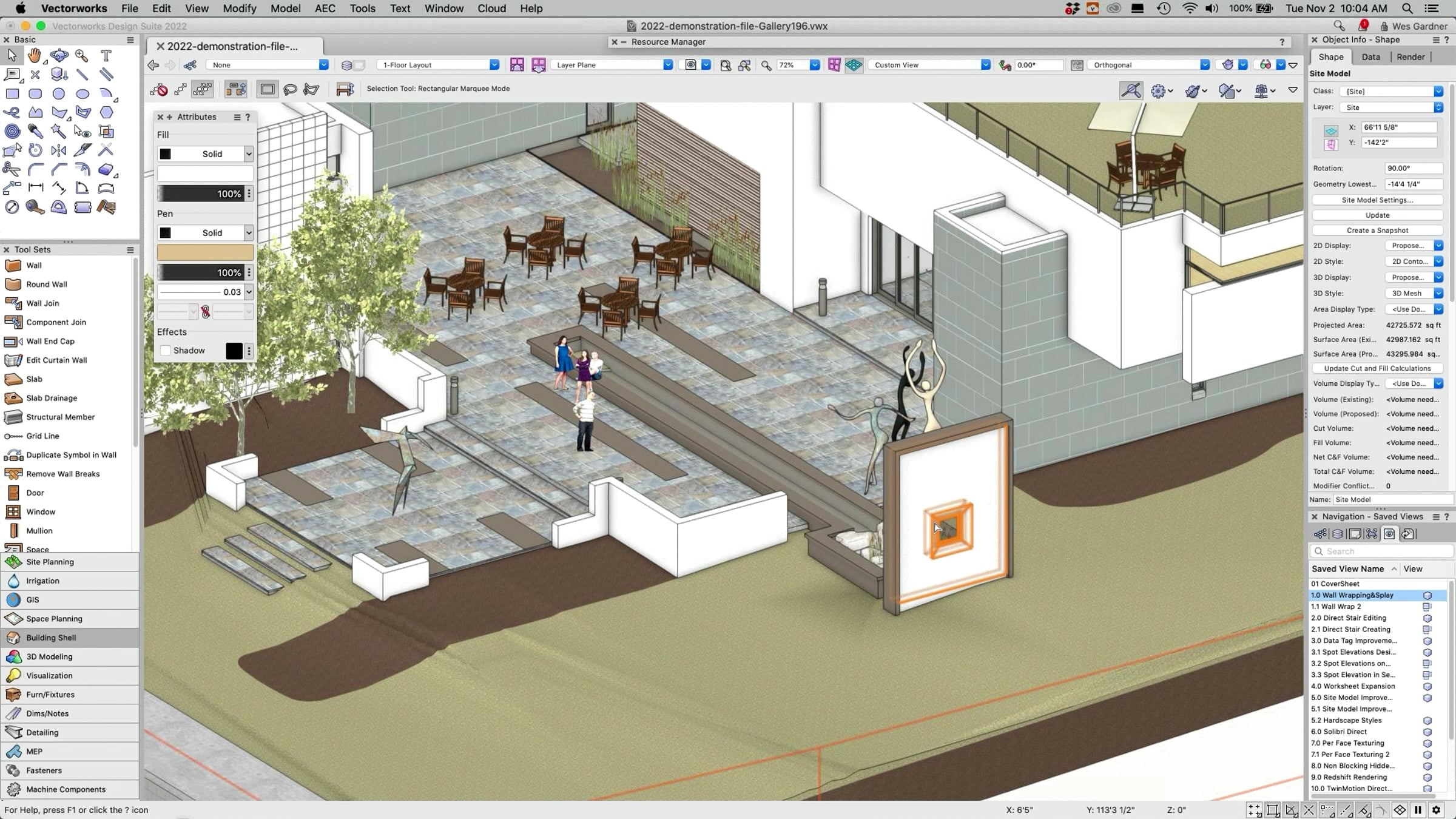Click Update Cut and Fill Calculations

coord(1377,368)
